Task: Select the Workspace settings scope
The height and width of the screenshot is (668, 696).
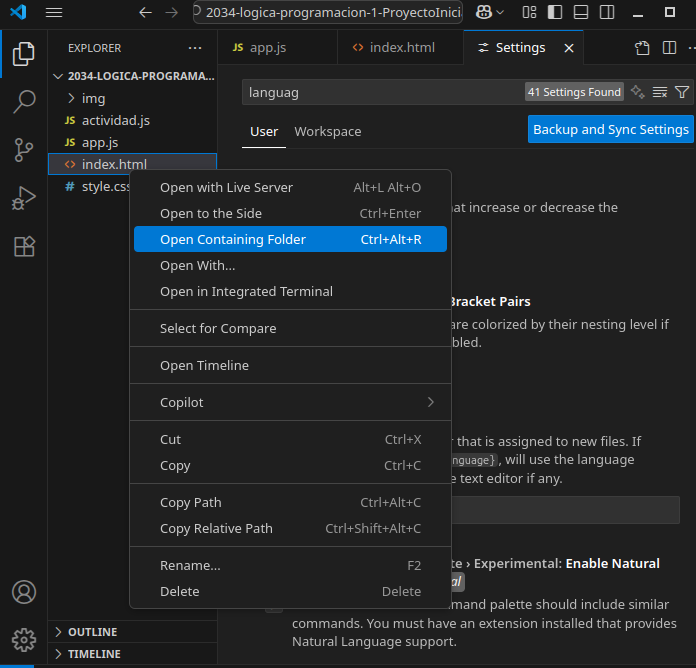Action: 328,132
